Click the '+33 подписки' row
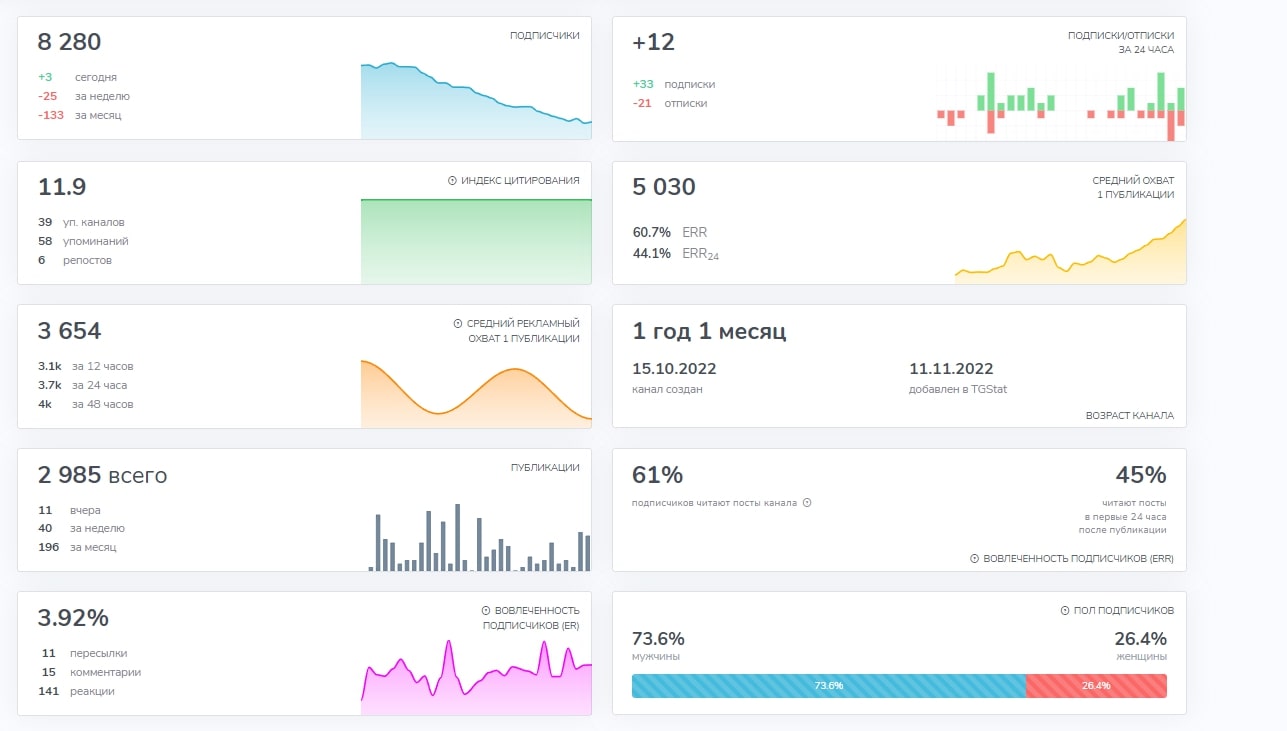The height and width of the screenshot is (731, 1287). 674,84
